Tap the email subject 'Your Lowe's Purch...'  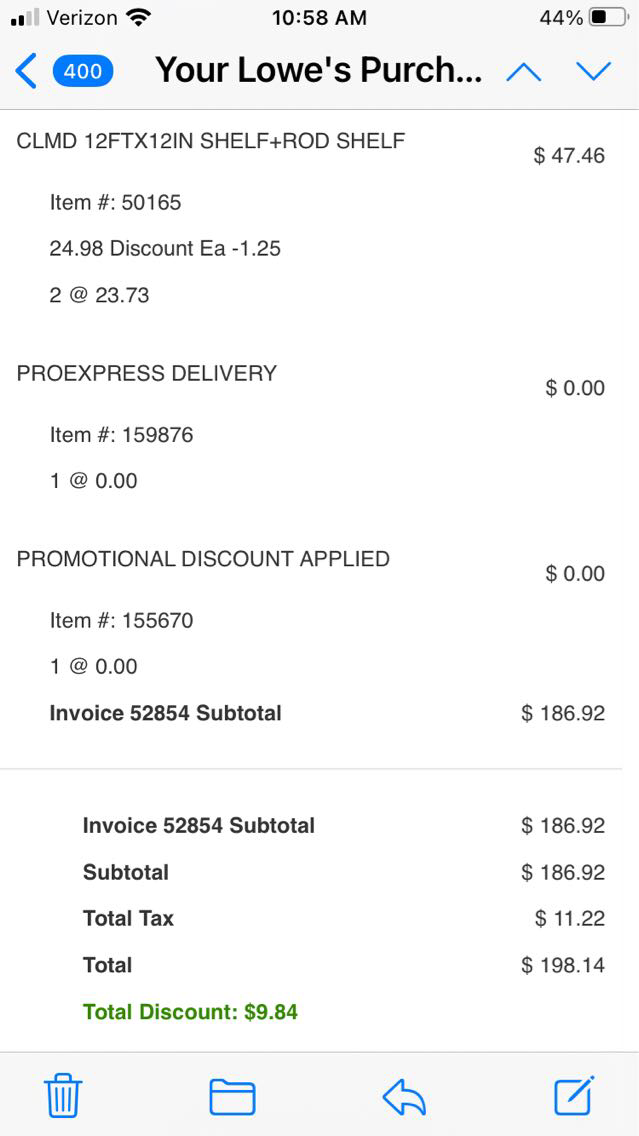tap(318, 71)
